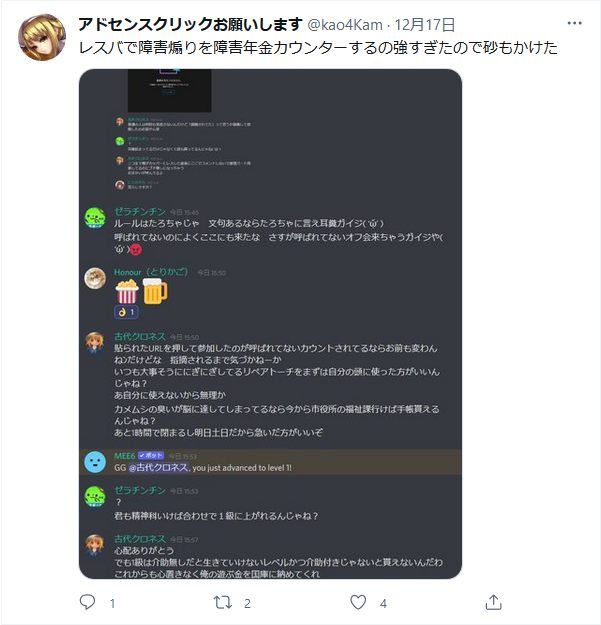Image resolution: width=601 pixels, height=625 pixels.
Task: Click the ボット badge next to MEE6
Action: tap(151, 455)
